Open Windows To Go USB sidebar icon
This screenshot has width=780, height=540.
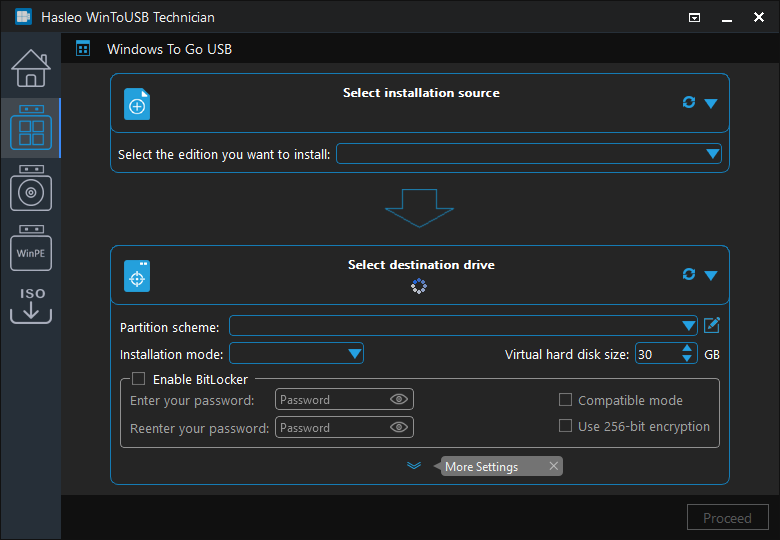pyautogui.click(x=30, y=128)
